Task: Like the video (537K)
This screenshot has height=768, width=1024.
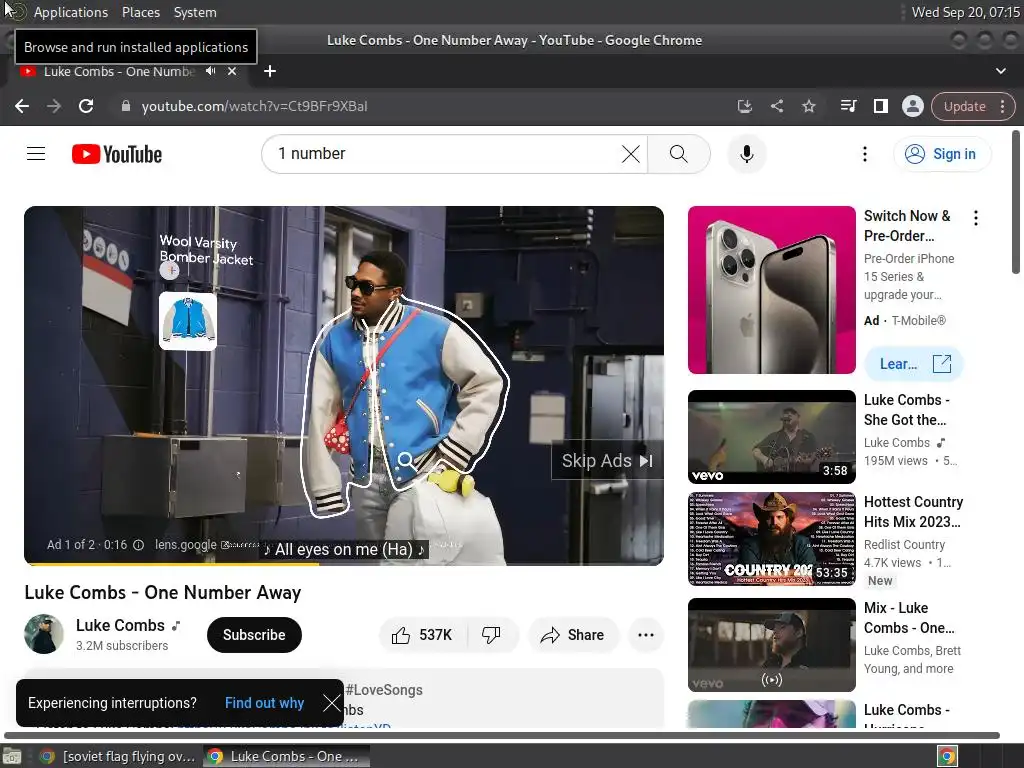Action: (422, 635)
